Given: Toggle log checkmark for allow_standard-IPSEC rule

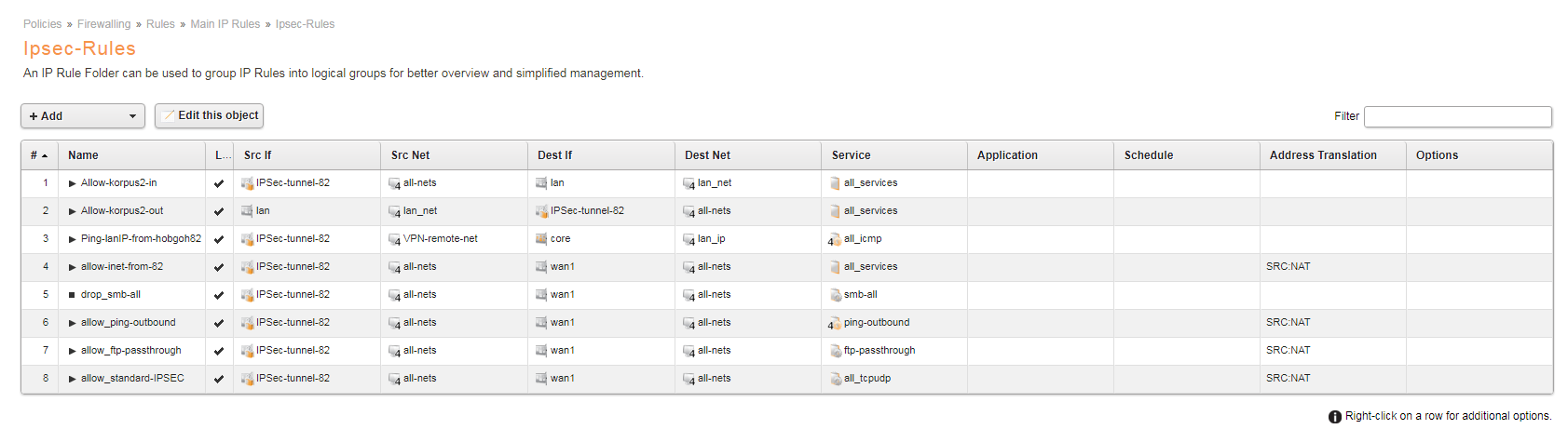Looking at the screenshot, I should point(219,379).
